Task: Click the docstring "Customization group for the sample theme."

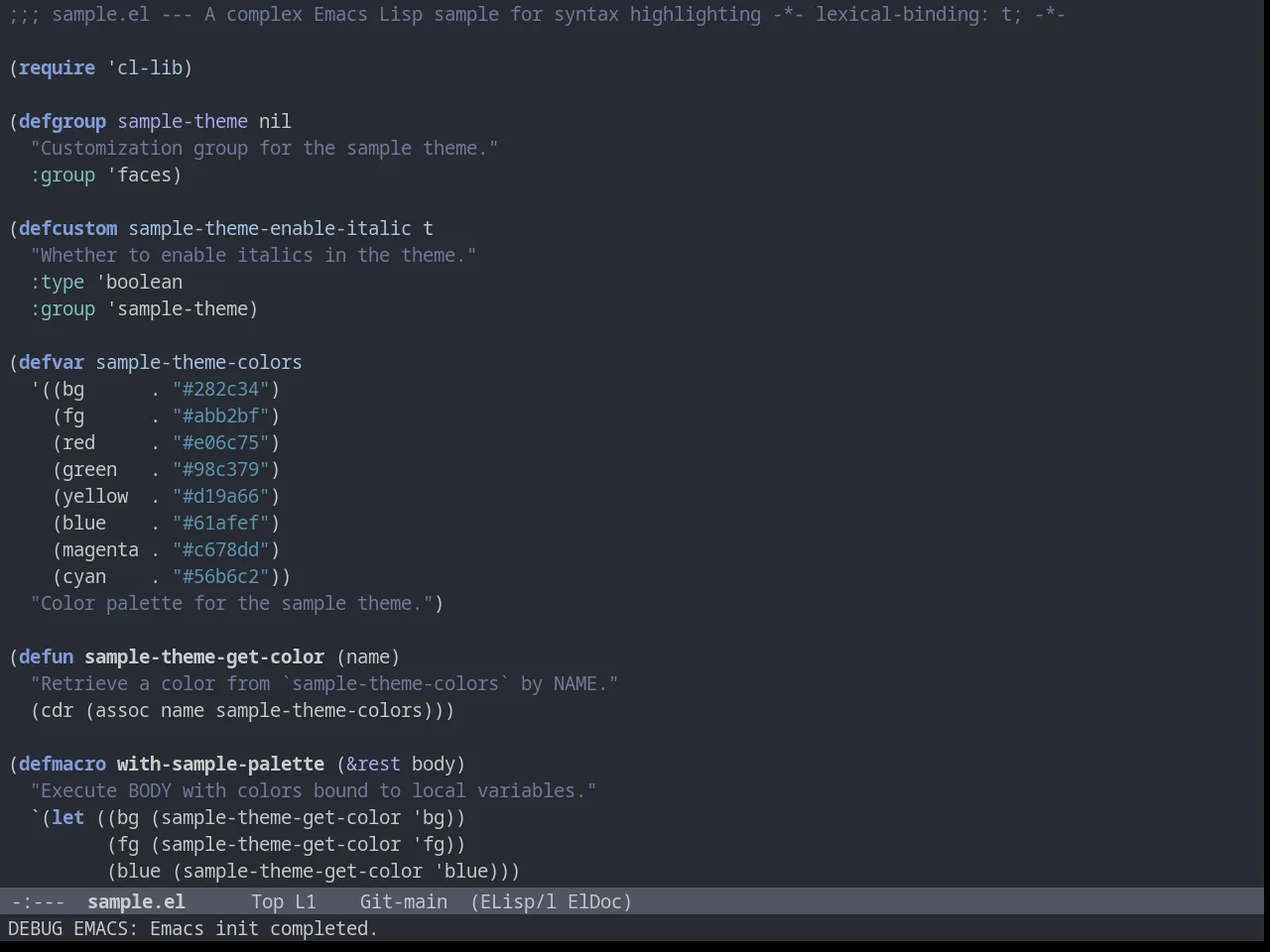Action: tap(264, 148)
